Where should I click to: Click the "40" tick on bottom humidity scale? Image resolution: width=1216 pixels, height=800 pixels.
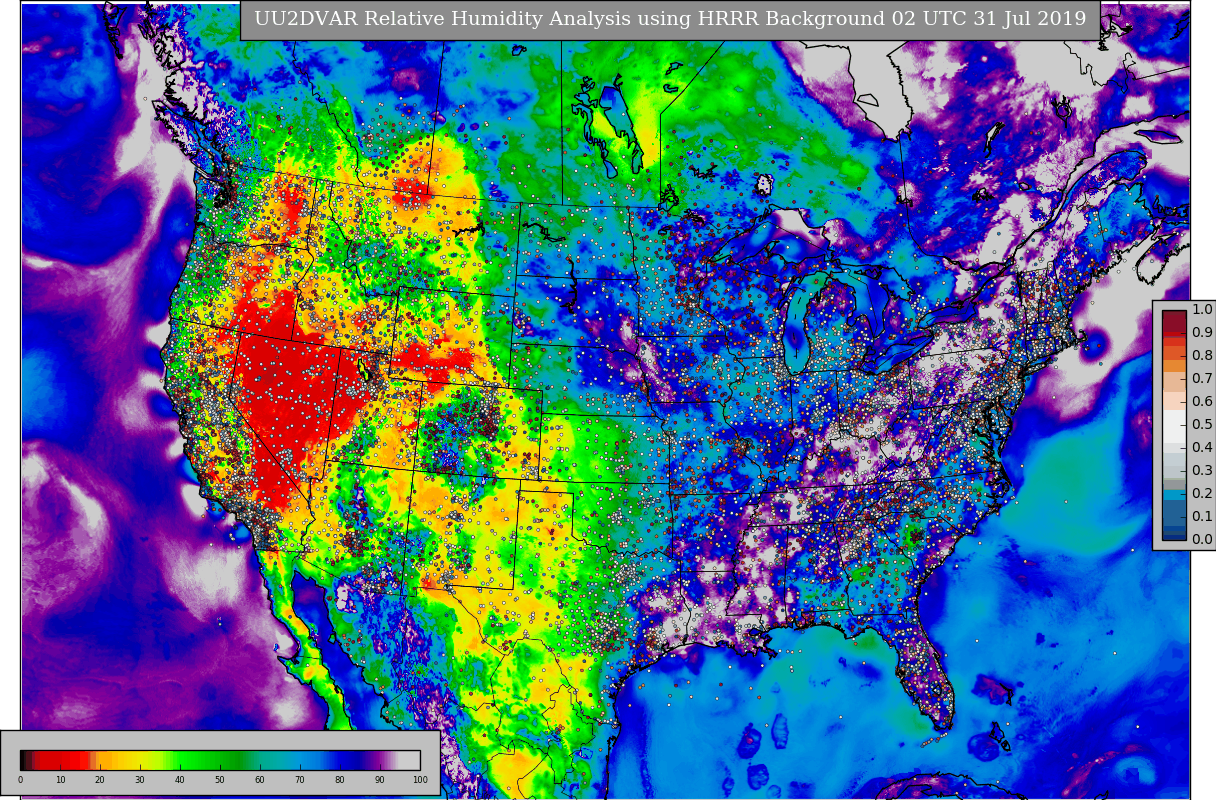[180, 780]
